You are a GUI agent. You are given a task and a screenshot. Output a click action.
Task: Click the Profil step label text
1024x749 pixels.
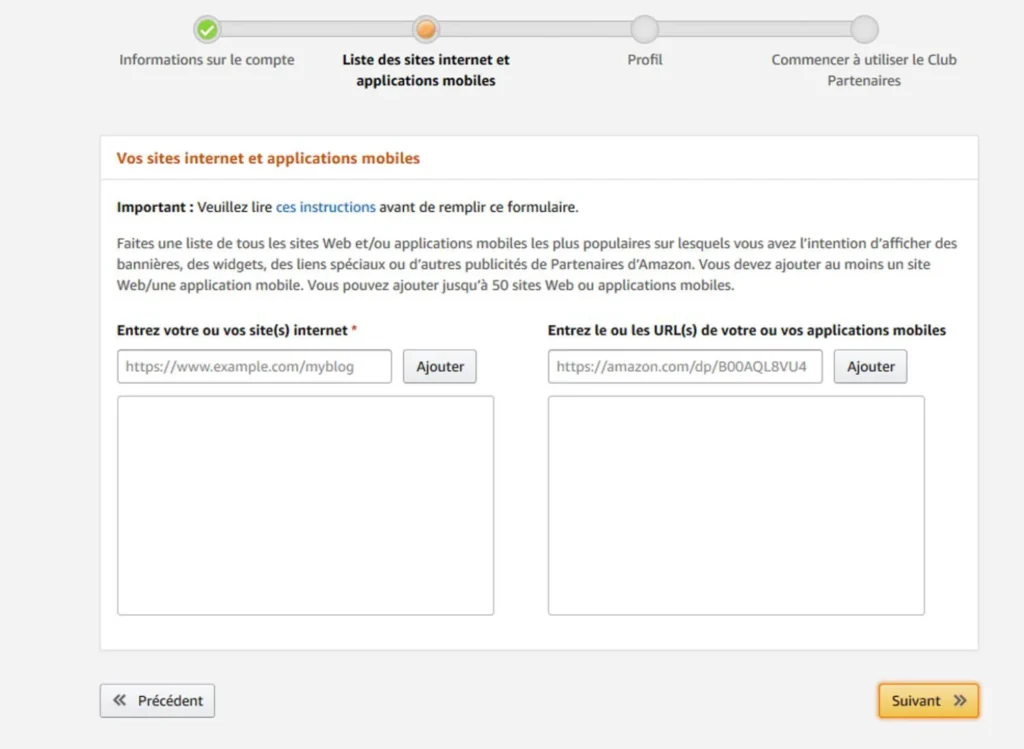645,59
